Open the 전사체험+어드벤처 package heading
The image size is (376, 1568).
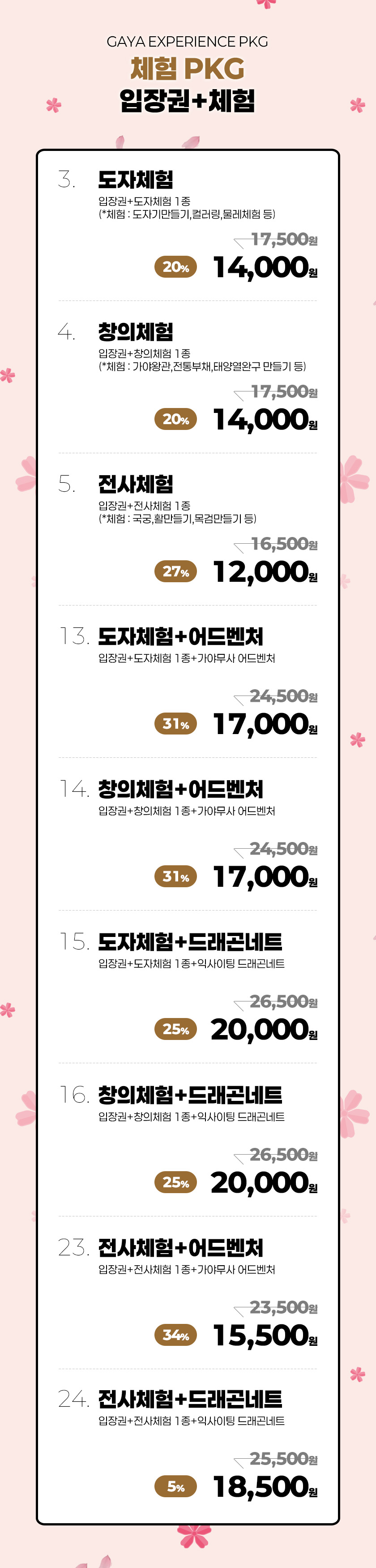[x=181, y=1248]
